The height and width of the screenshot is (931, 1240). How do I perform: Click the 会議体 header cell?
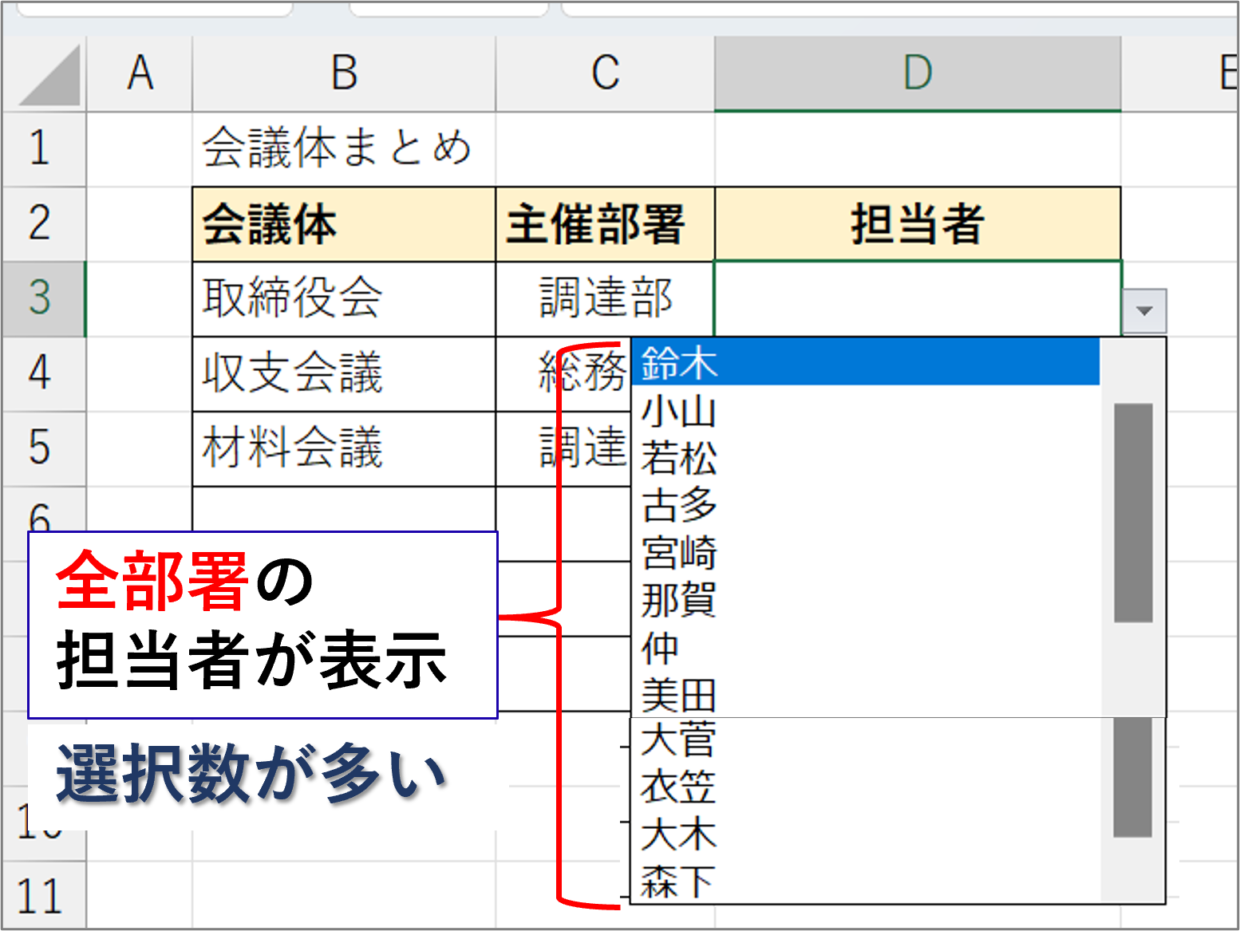[344, 224]
